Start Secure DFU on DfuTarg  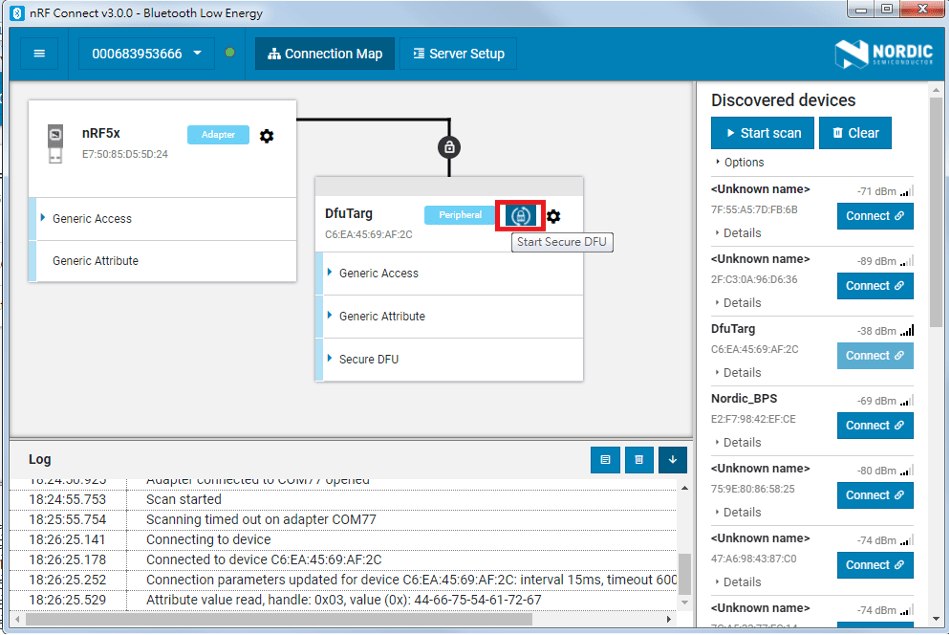click(x=520, y=216)
